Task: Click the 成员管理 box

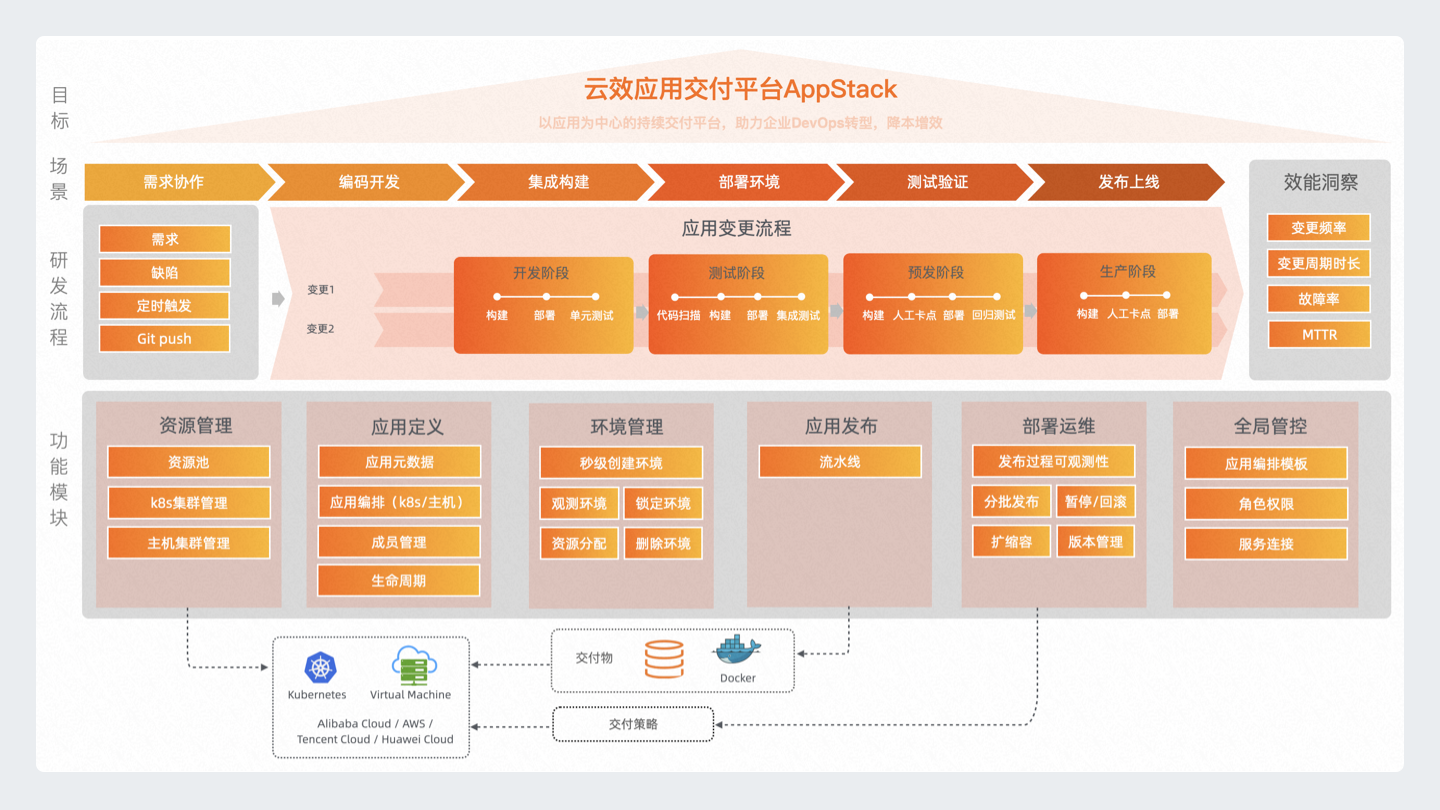Action: point(399,541)
